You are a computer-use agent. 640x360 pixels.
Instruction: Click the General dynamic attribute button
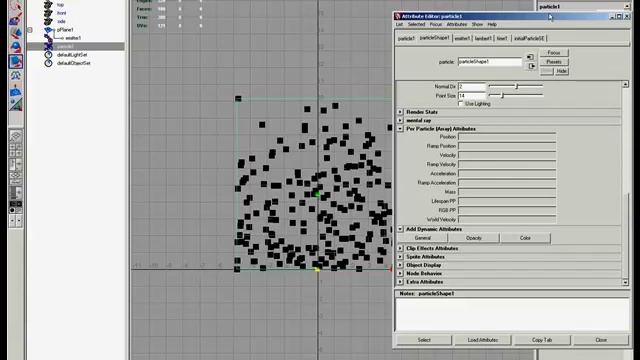tap(422, 238)
